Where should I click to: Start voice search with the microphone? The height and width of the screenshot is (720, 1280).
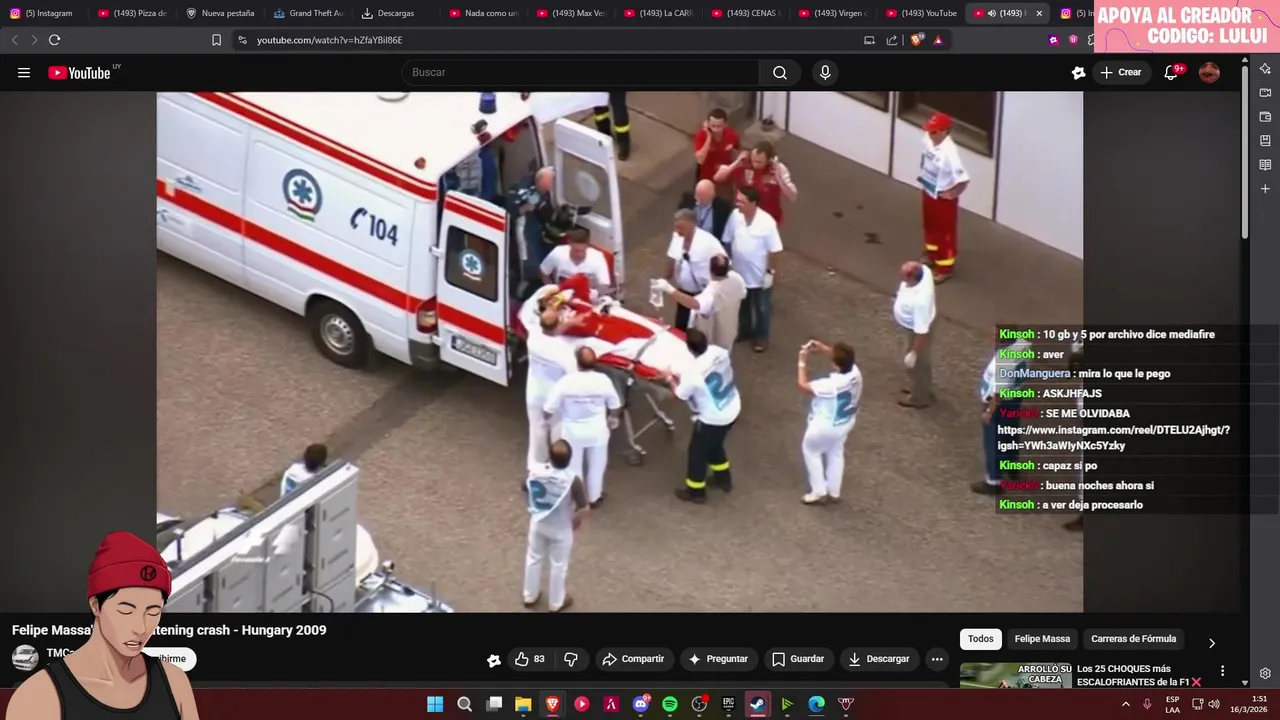[825, 72]
